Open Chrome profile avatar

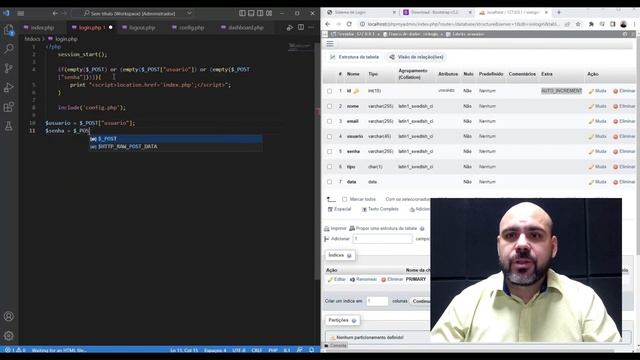[623, 24]
